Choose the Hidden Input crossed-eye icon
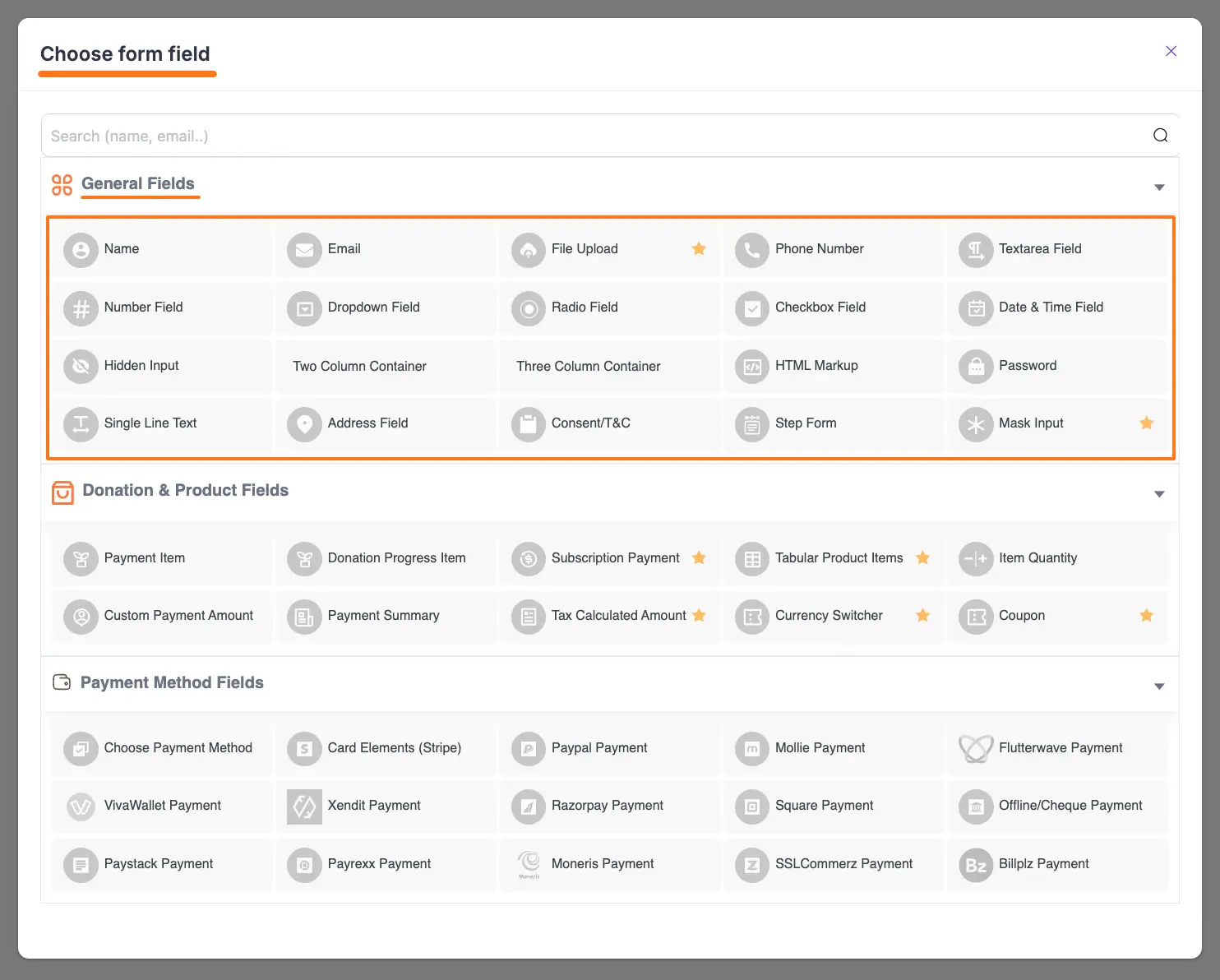The height and width of the screenshot is (980, 1220). (x=81, y=366)
